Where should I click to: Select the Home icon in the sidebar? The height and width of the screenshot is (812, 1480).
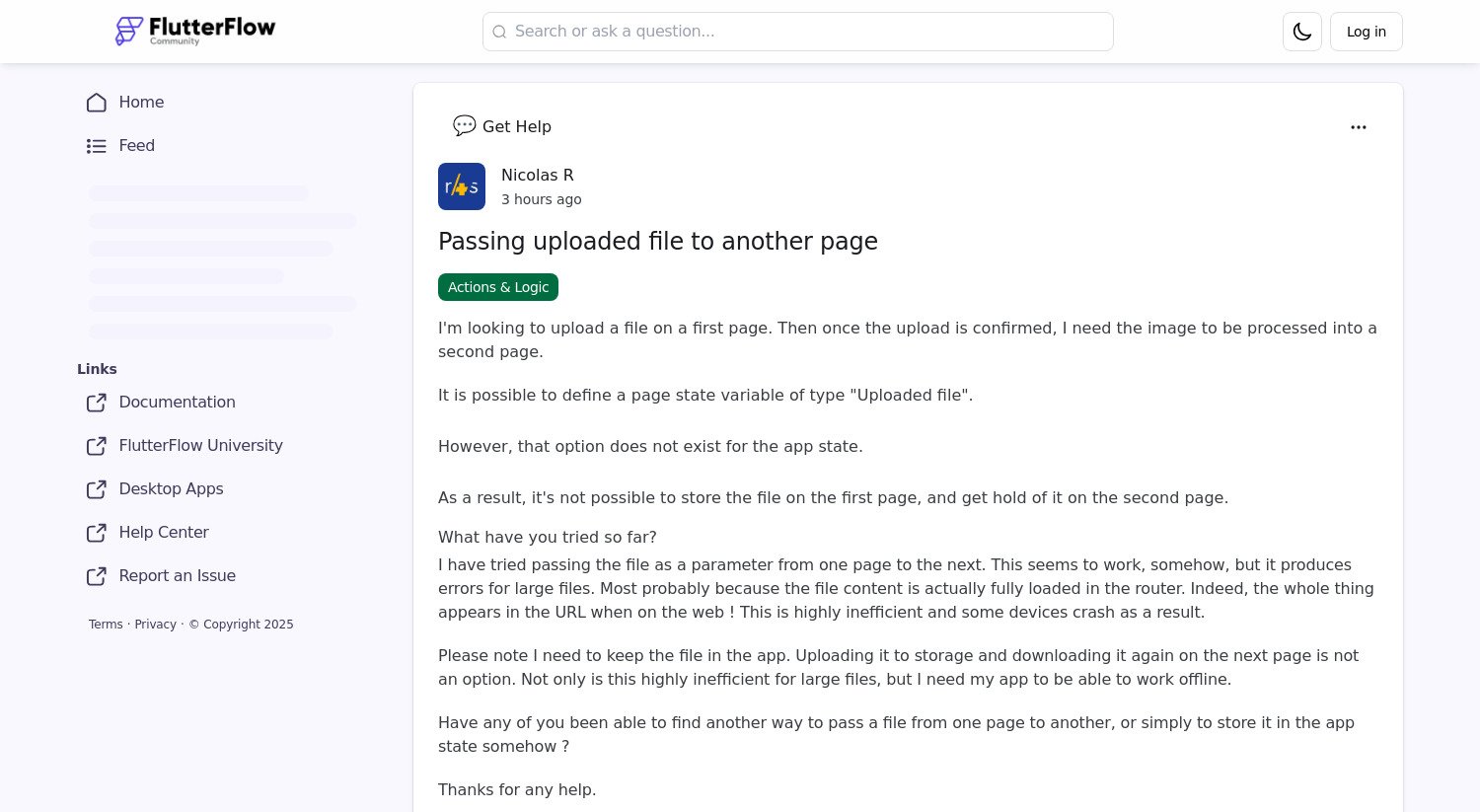click(96, 103)
